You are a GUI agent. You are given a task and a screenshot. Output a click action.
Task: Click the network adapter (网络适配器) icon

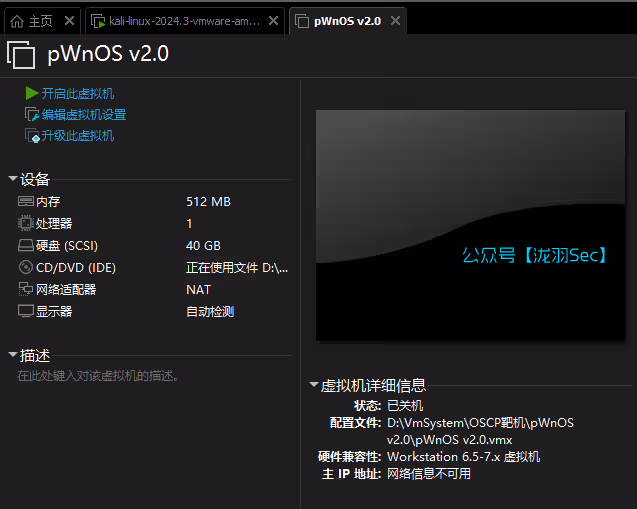click(x=26, y=289)
